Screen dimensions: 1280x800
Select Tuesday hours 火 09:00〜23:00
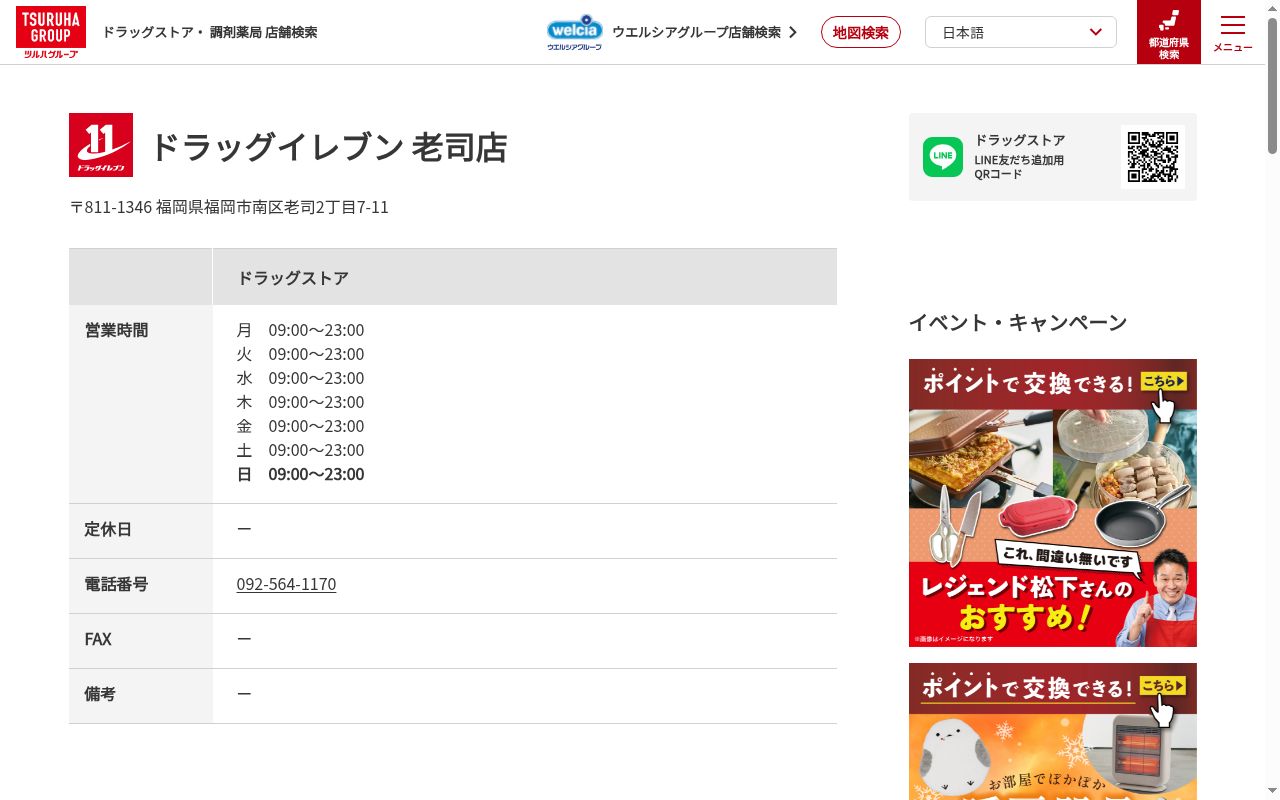(x=300, y=354)
